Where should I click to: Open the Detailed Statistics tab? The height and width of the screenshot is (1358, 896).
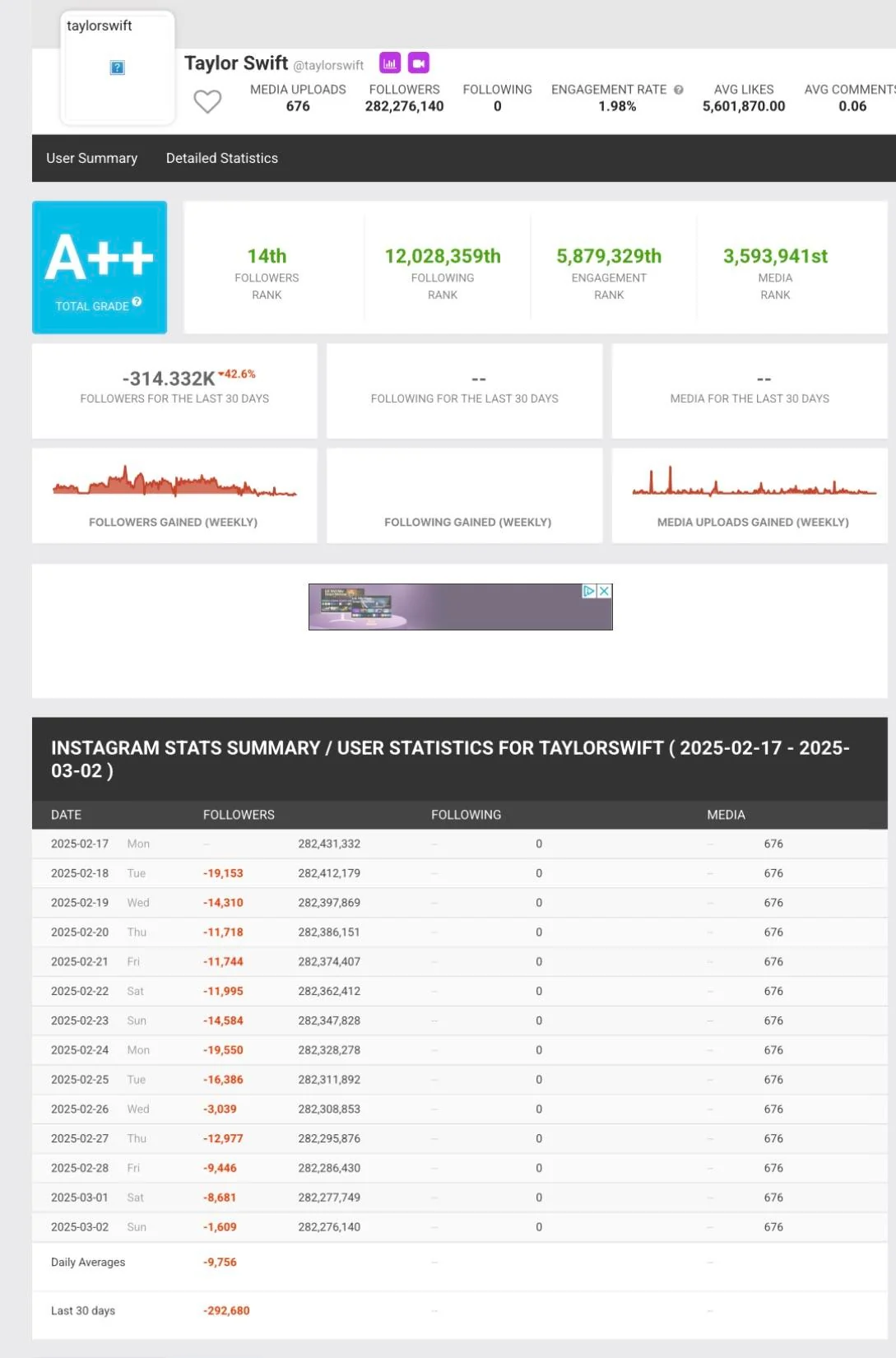point(222,158)
